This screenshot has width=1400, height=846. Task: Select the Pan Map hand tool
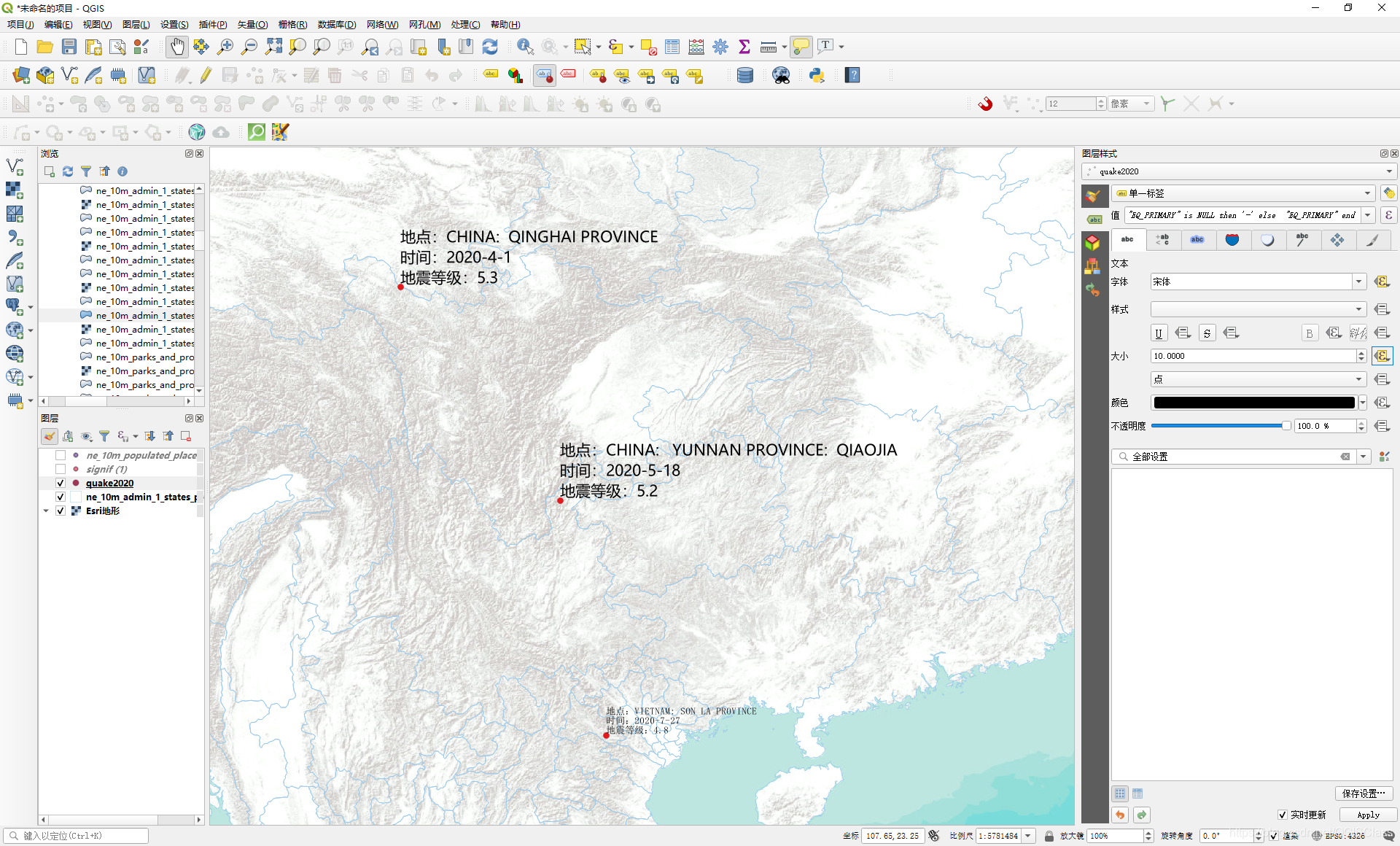[176, 47]
